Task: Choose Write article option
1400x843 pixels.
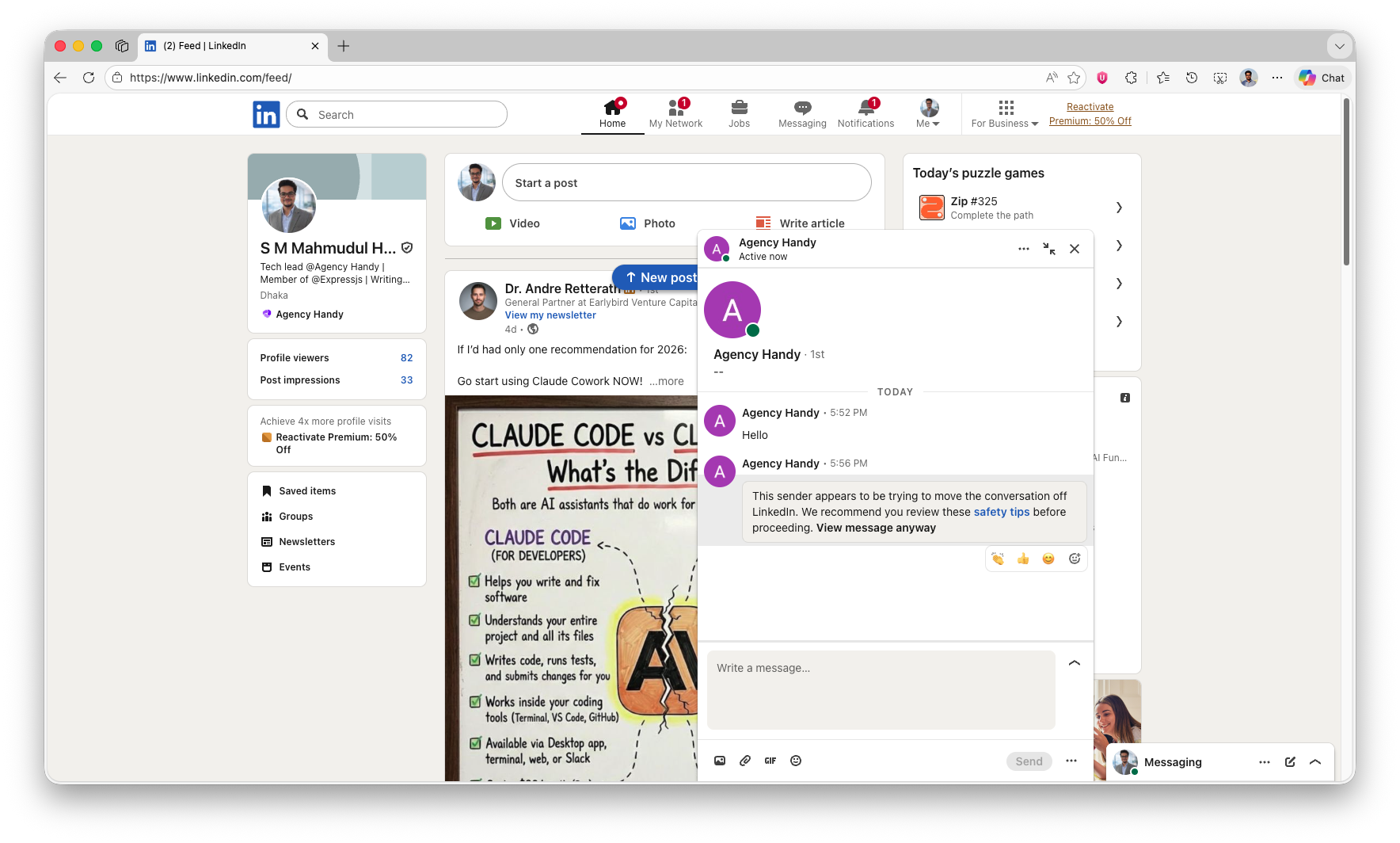Action: tap(801, 223)
